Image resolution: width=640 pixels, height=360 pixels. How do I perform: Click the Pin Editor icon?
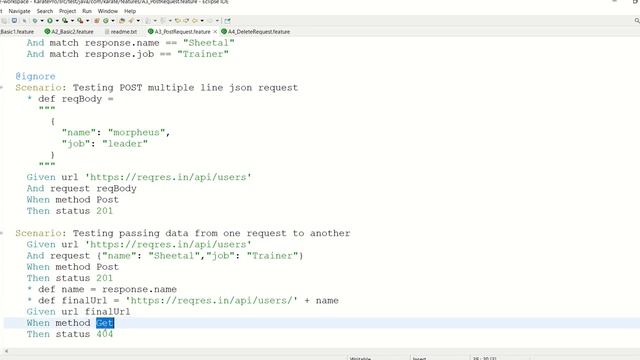227,20
